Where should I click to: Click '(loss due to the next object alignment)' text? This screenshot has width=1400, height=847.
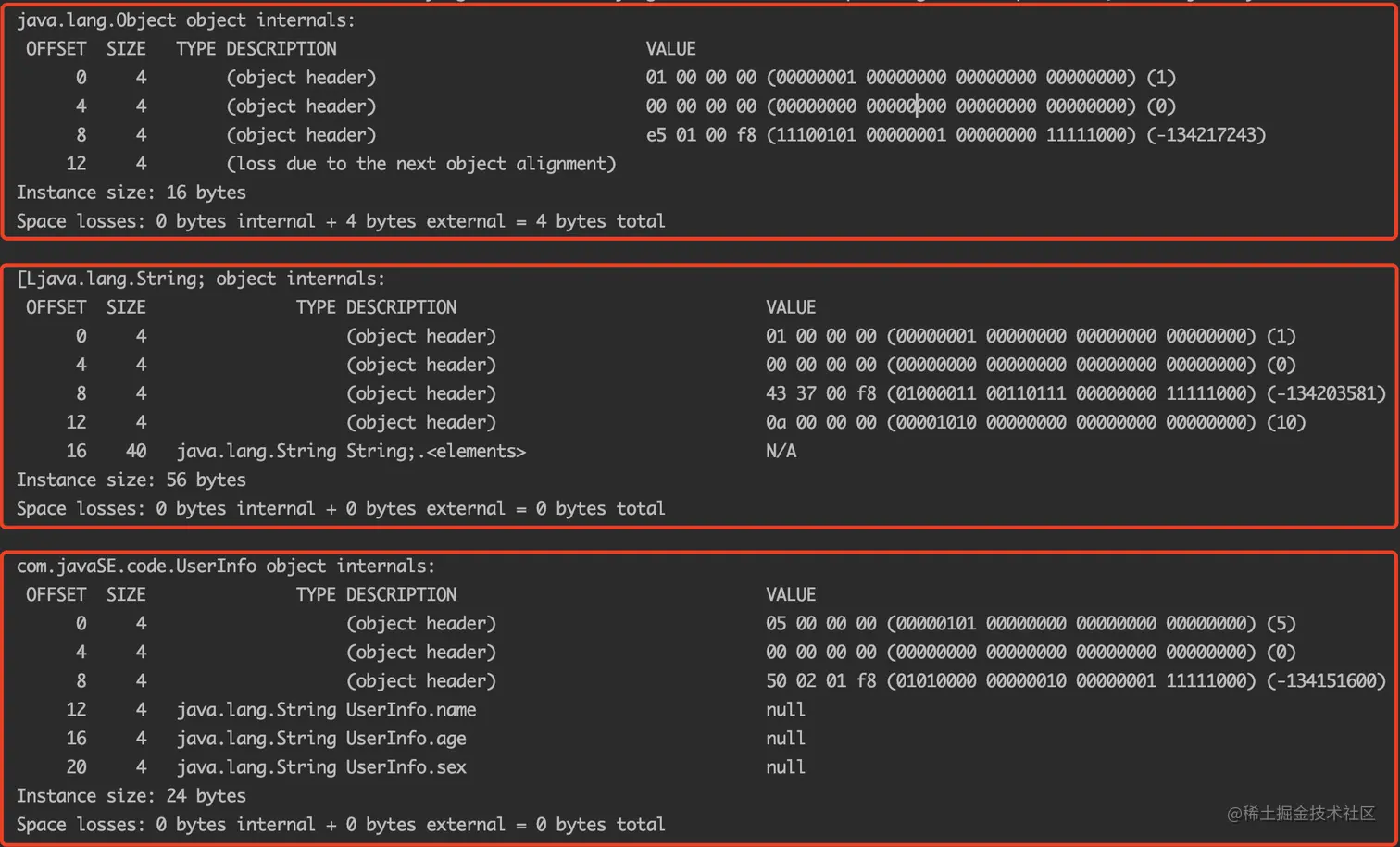tap(421, 164)
